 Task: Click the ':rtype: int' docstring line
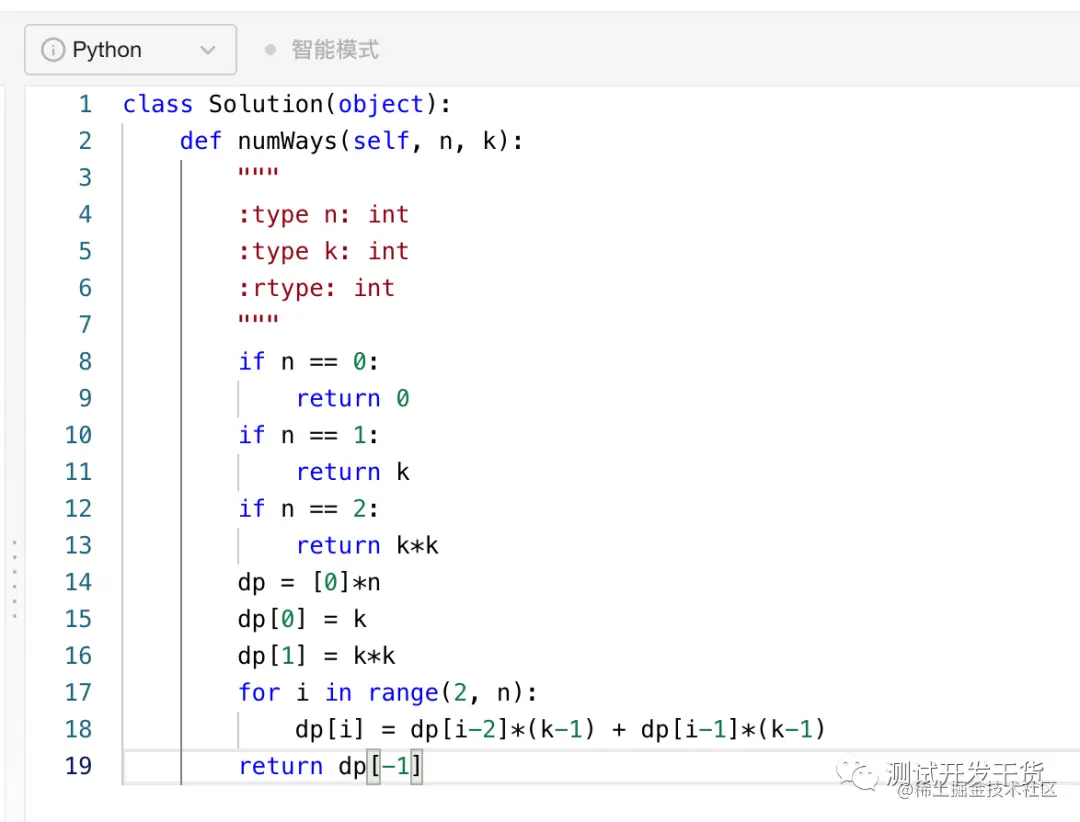point(316,287)
